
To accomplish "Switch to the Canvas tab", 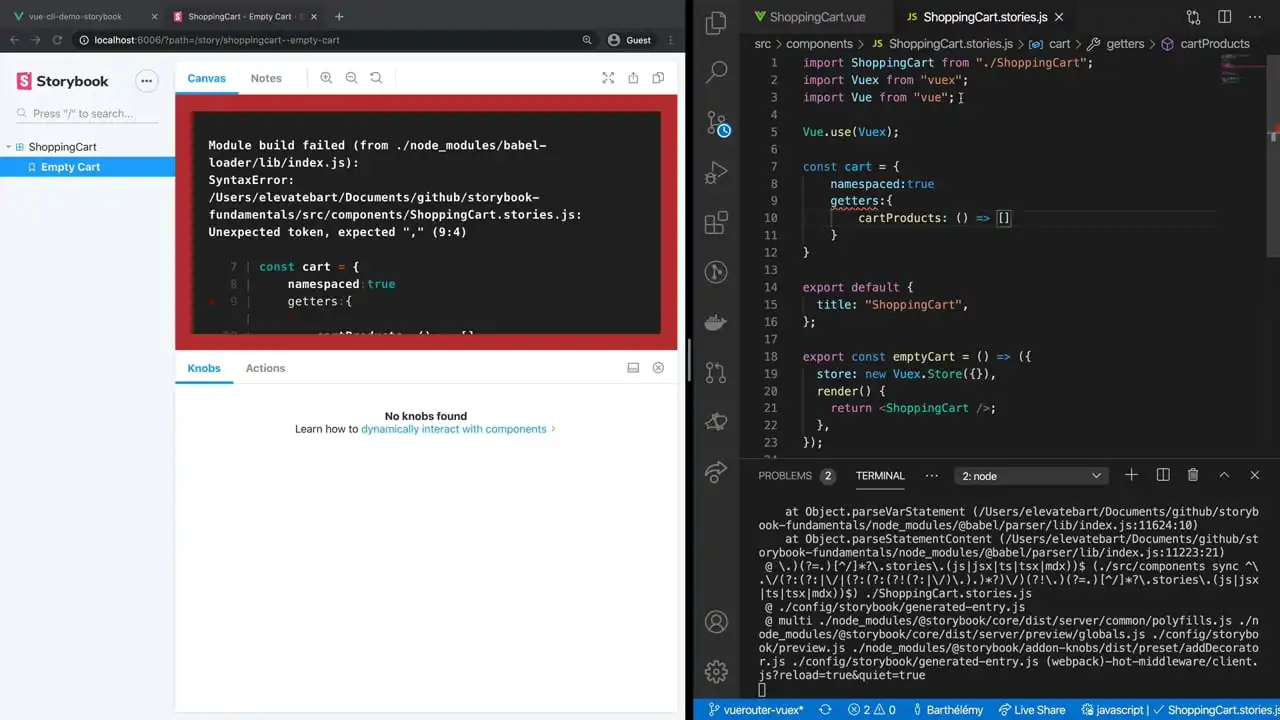I will (207, 78).
